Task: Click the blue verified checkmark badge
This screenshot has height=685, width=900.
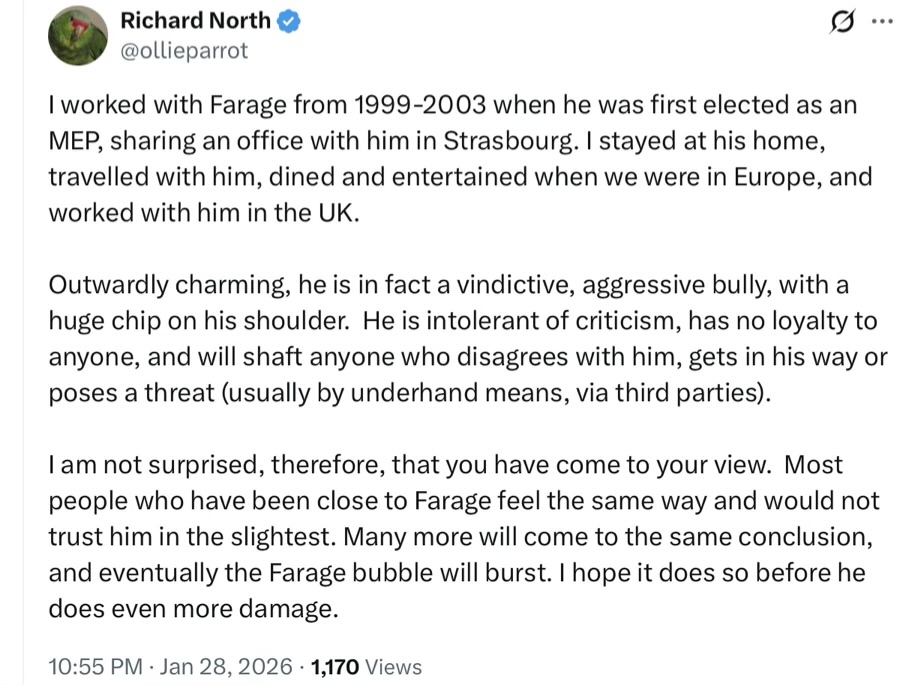Action: click(290, 20)
